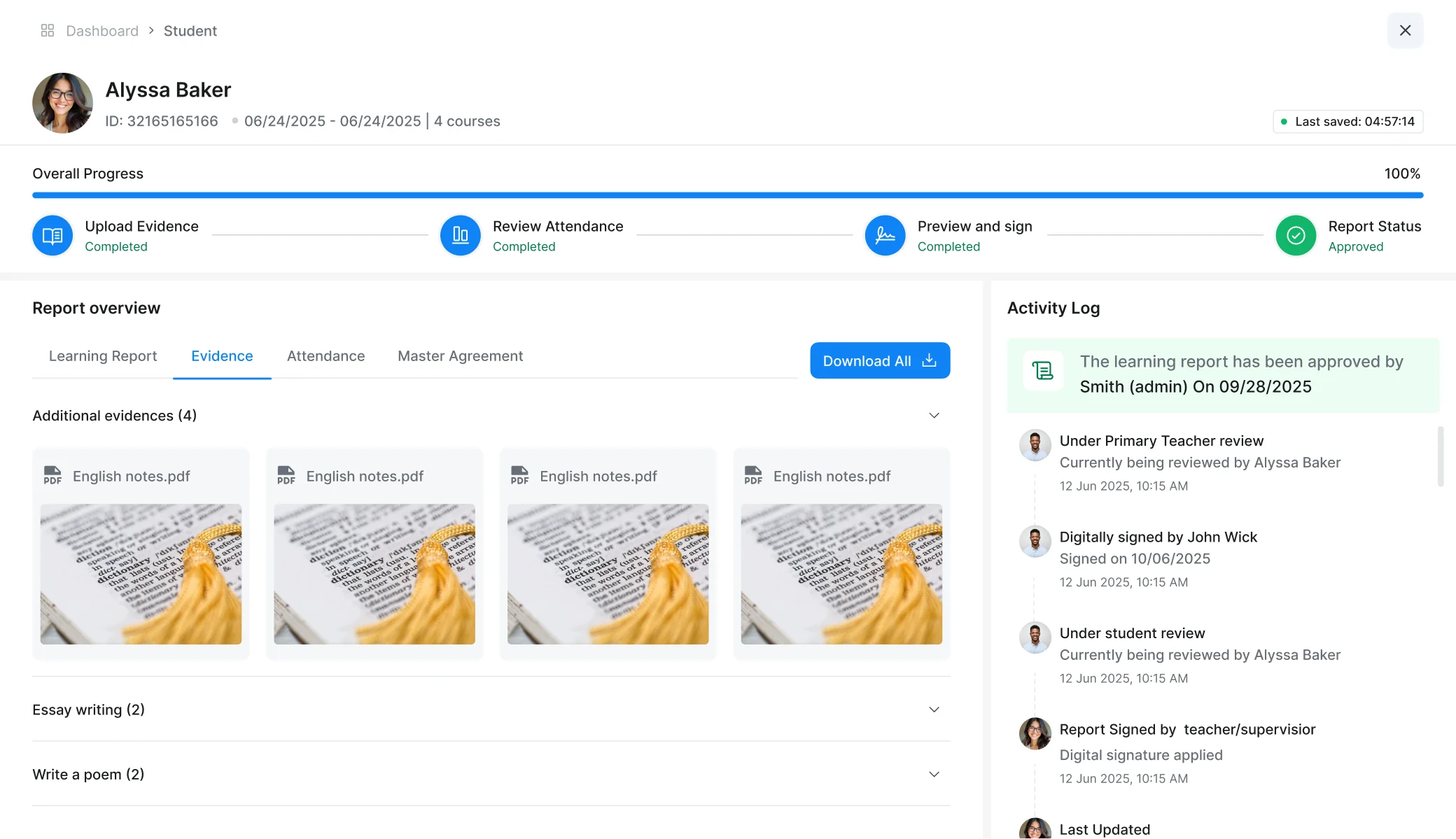1456x839 pixels.
Task: Open the Attendance tab
Action: (x=325, y=356)
